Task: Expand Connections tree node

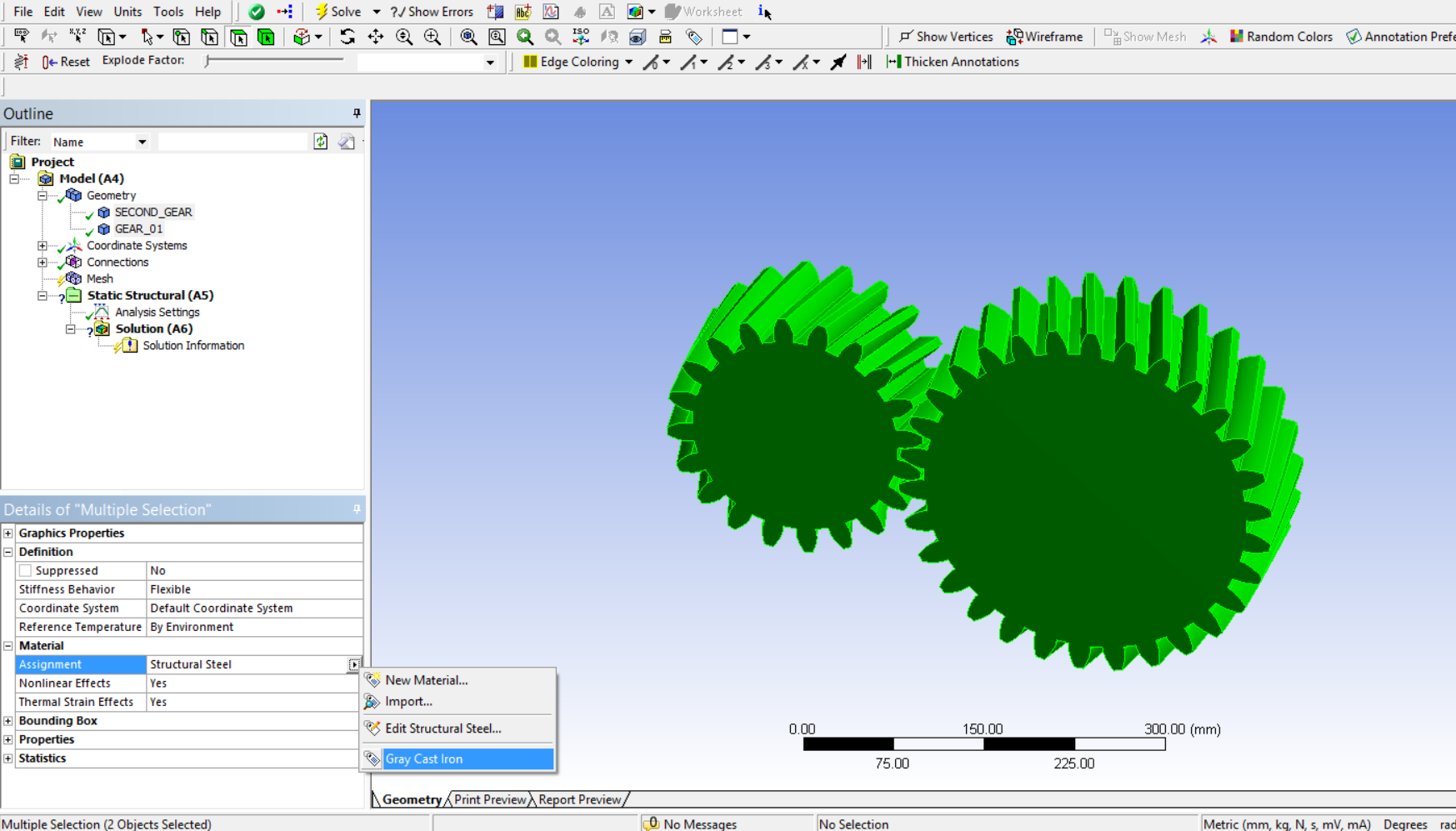Action: [x=43, y=262]
